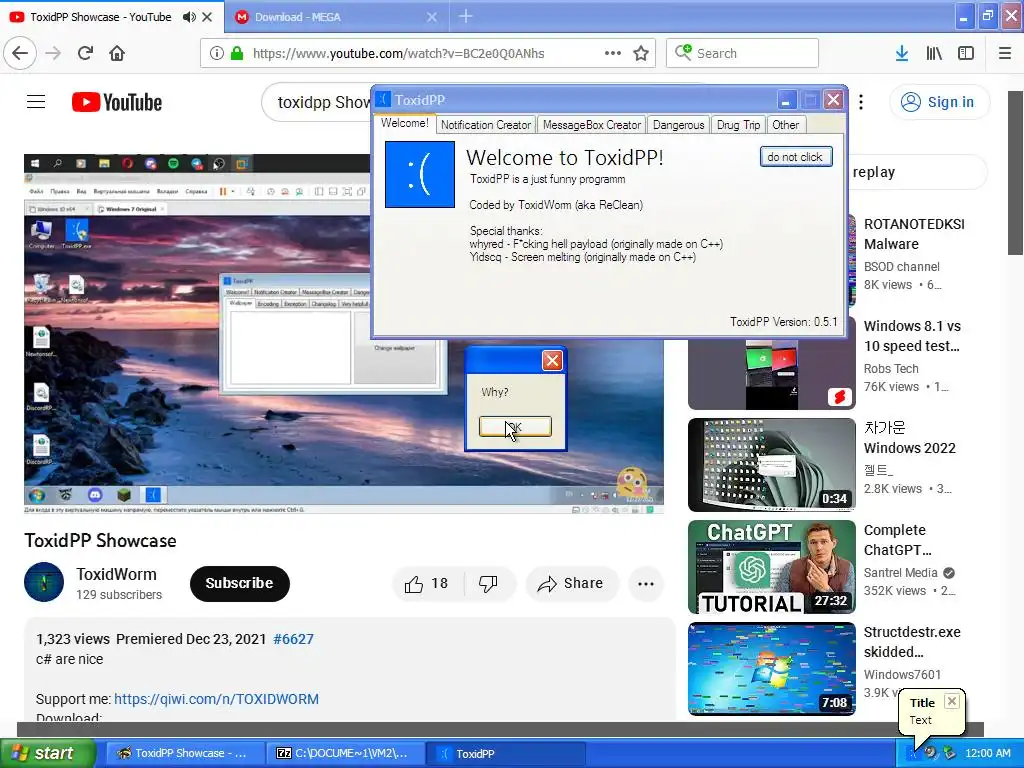Dislike the video with thumbs down
Viewport: 1024px width, 768px height.
pos(488,583)
